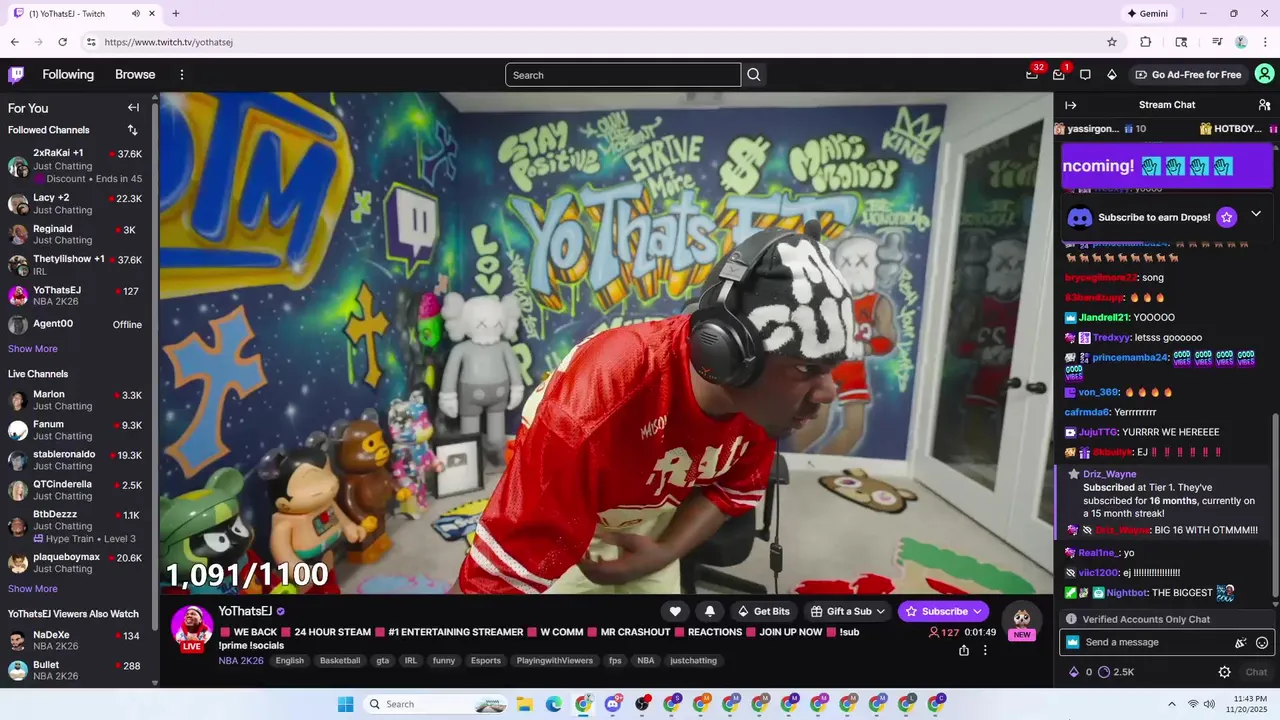Open the Gift a Sub dropdown
The width and height of the screenshot is (1280, 720).
(x=848, y=611)
